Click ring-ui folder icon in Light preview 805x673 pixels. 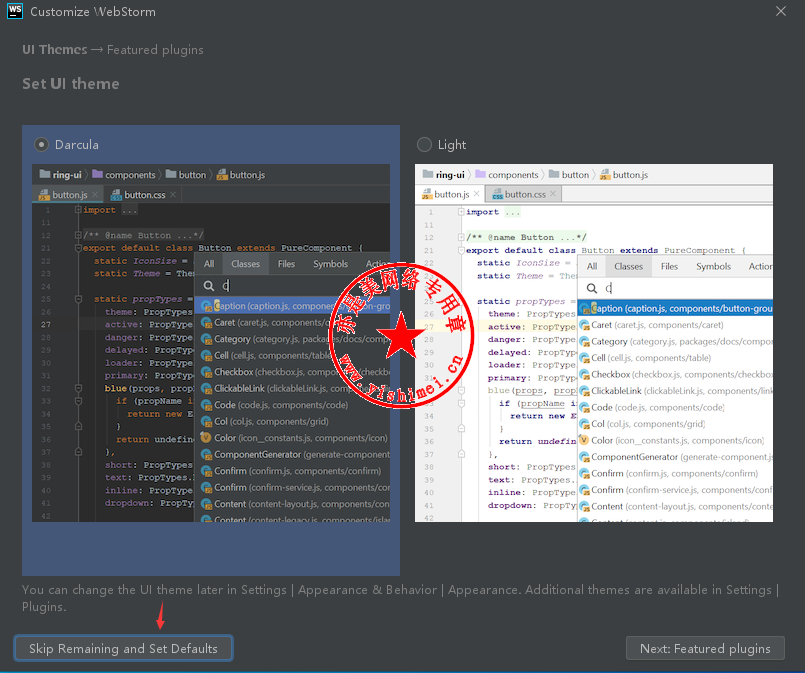point(428,175)
